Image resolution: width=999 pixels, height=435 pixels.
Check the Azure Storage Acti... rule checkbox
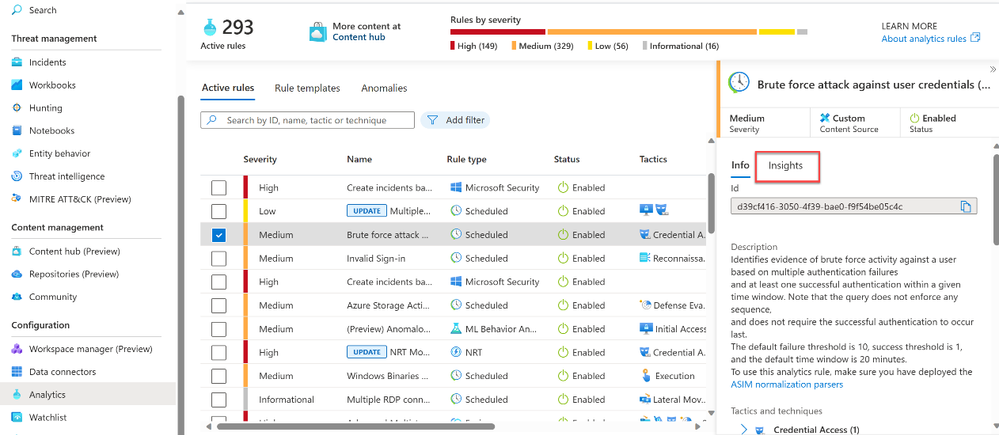pyautogui.click(x=219, y=306)
